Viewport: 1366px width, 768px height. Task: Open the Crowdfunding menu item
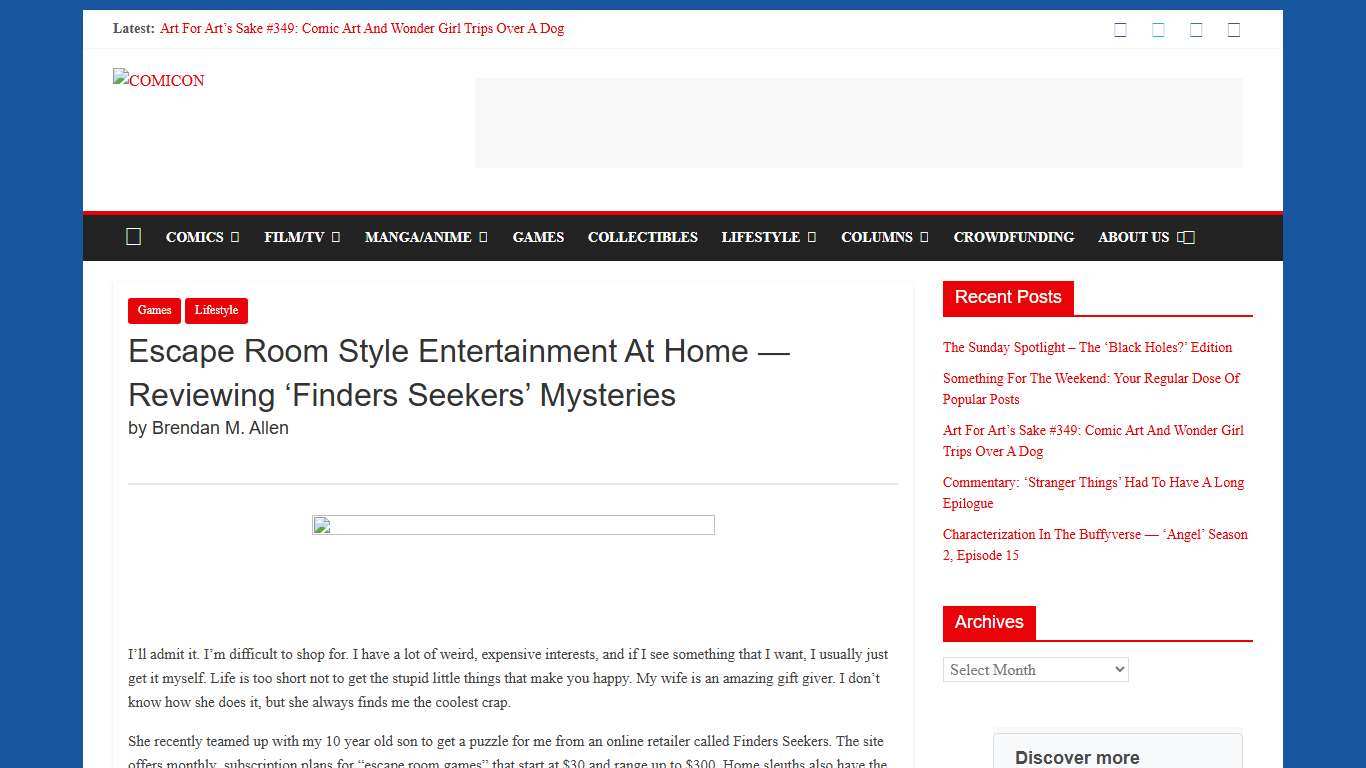pos(1013,237)
